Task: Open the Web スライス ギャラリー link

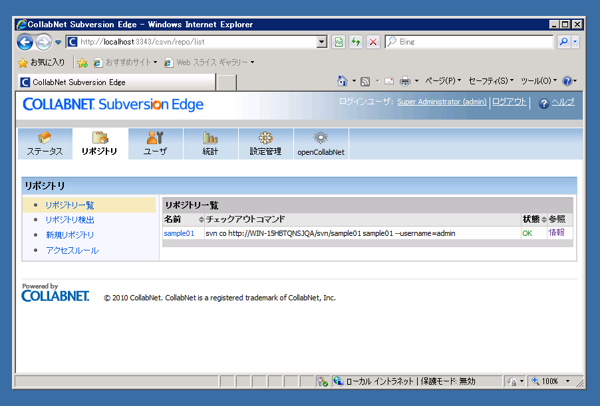Action: (x=209, y=62)
